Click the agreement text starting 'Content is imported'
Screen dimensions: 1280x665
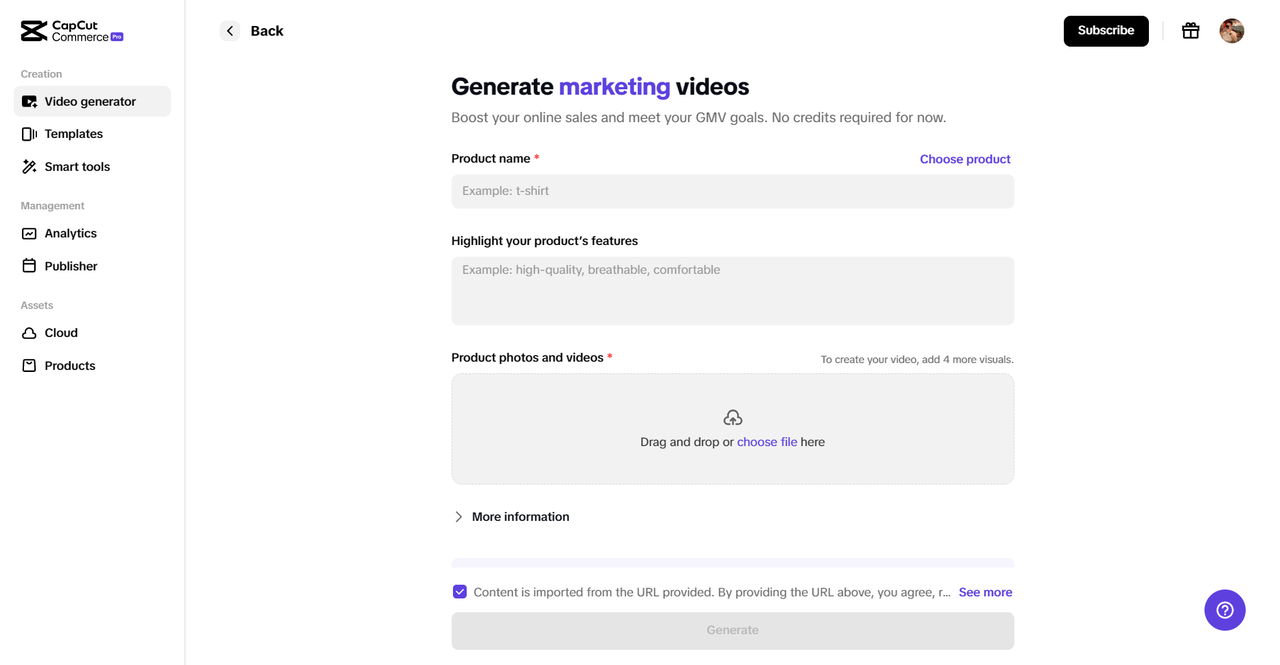point(712,592)
